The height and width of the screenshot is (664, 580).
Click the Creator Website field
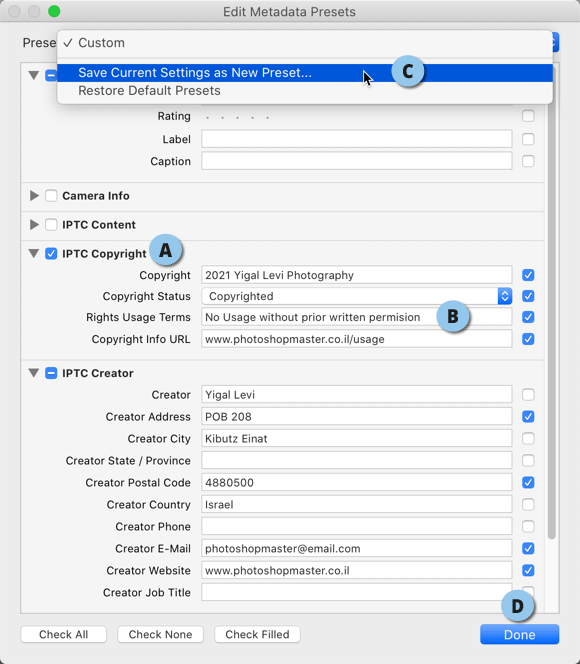coord(357,570)
